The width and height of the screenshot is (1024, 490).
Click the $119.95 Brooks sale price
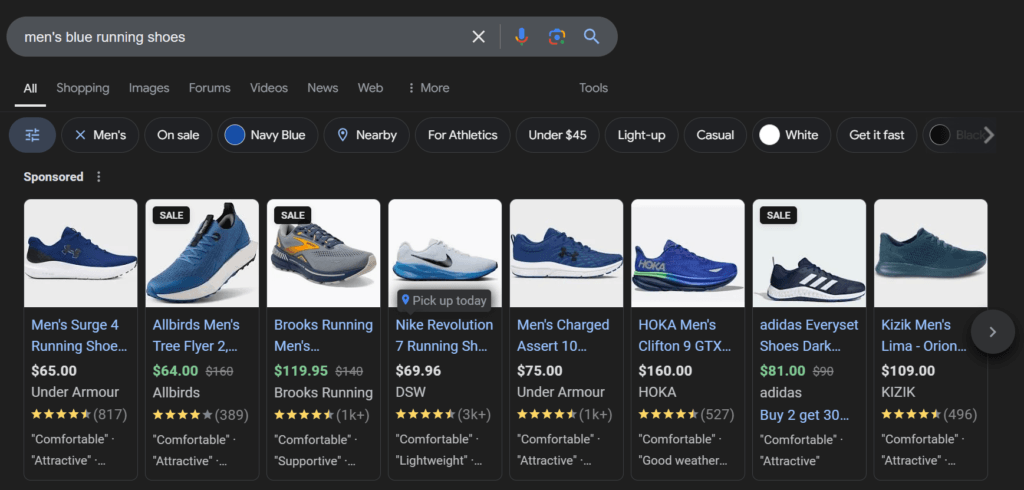(x=301, y=371)
